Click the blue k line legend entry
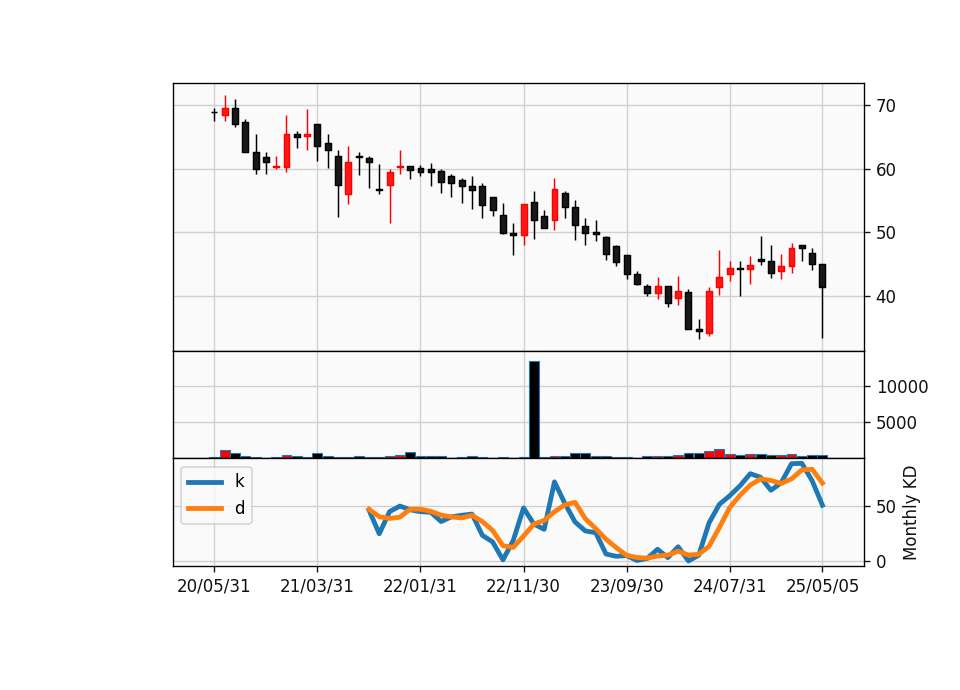 point(216,482)
